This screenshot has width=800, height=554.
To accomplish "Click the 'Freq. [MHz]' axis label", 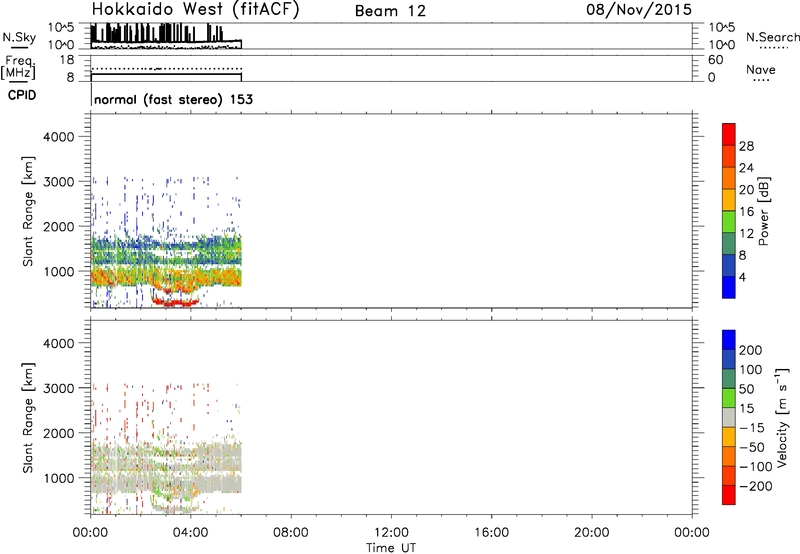I will (x=19, y=67).
